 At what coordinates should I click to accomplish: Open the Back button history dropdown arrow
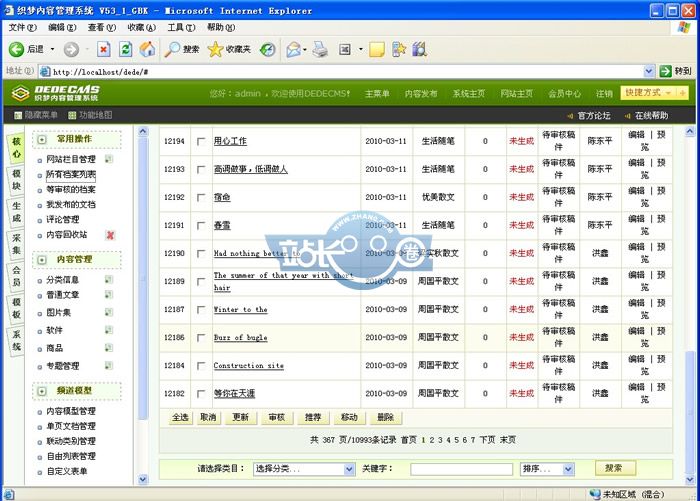(x=52, y=49)
